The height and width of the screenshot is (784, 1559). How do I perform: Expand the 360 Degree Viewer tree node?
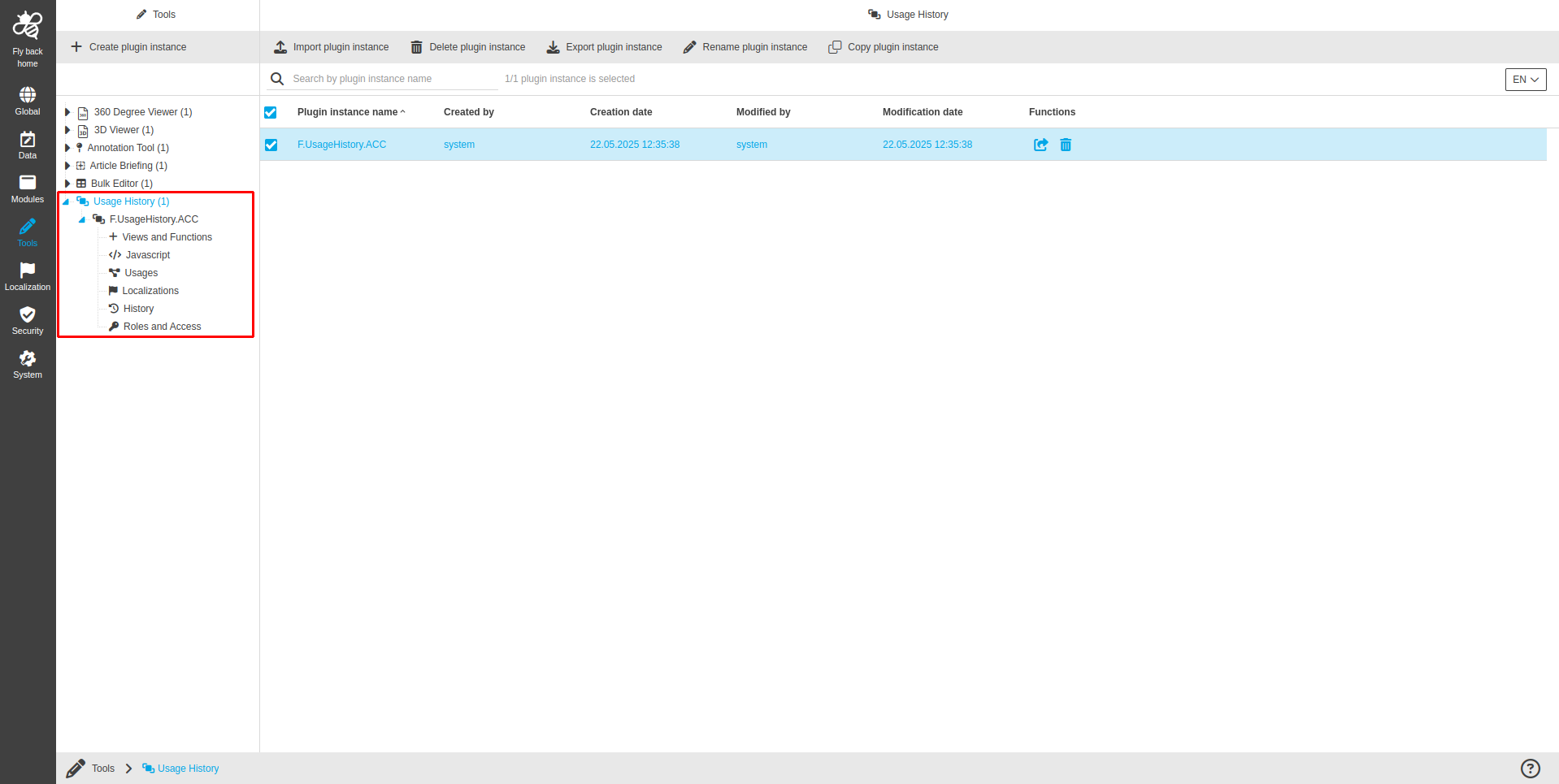(x=67, y=112)
